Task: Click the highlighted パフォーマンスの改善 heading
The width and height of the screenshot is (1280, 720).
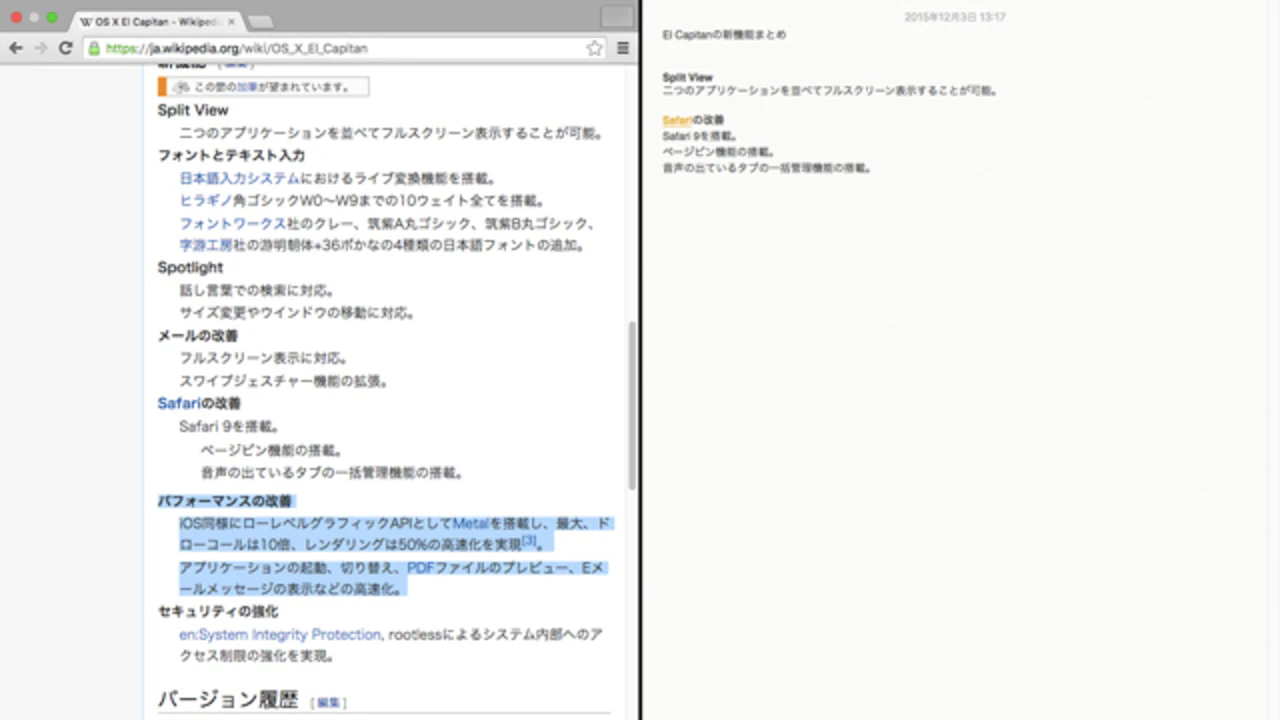Action: [x=225, y=501]
